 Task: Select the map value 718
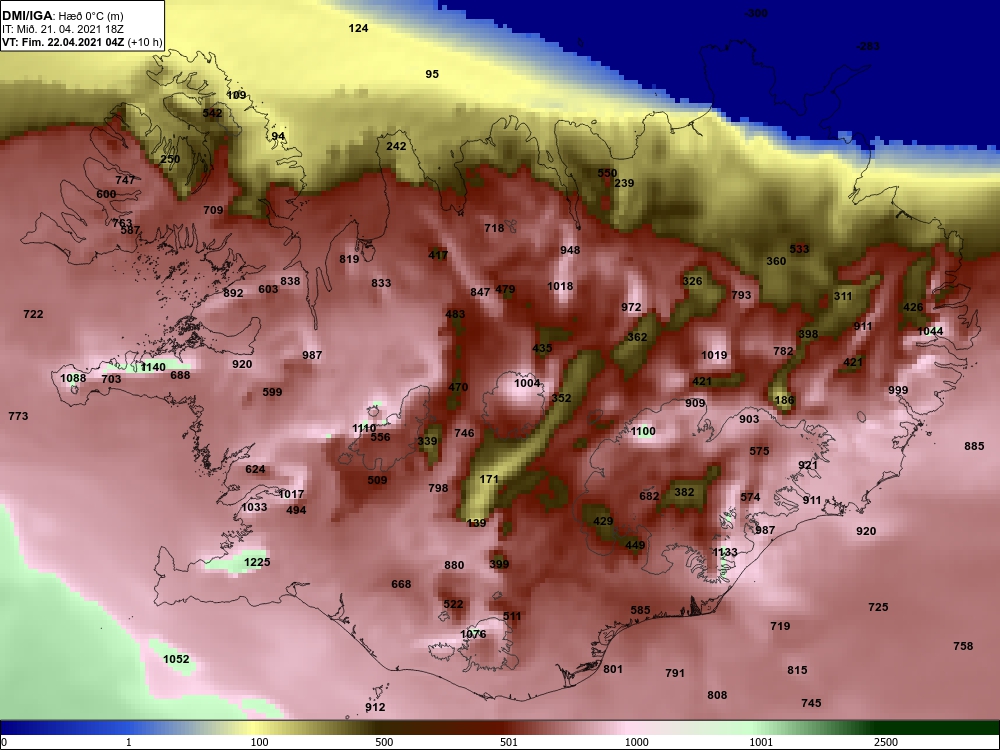coord(494,228)
